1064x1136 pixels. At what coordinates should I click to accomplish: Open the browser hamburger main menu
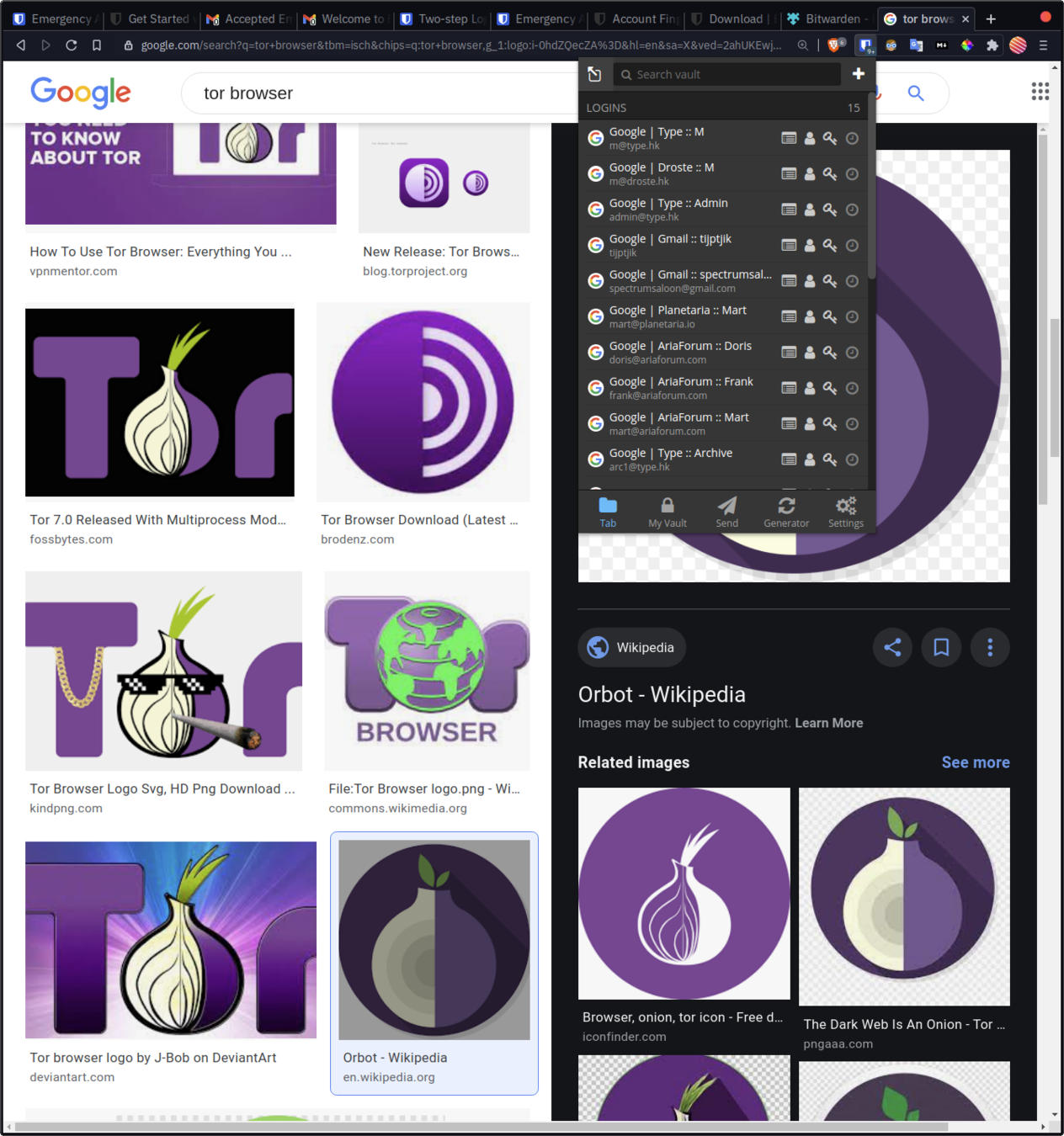pyautogui.click(x=1043, y=45)
